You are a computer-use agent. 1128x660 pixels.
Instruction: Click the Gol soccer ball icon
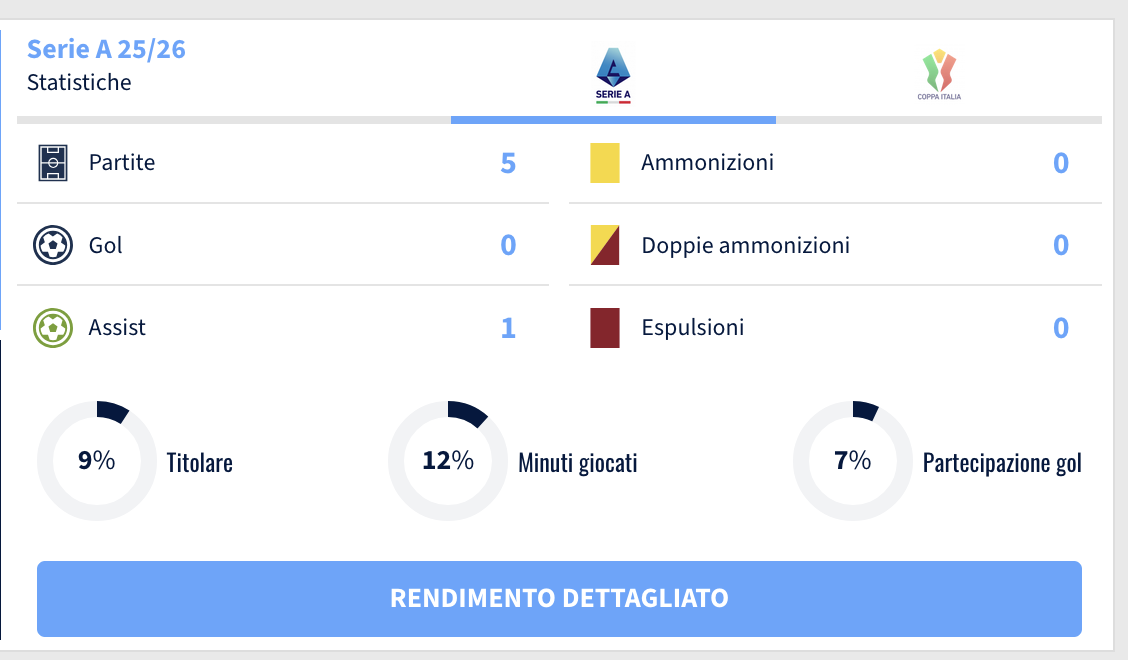click(x=53, y=245)
